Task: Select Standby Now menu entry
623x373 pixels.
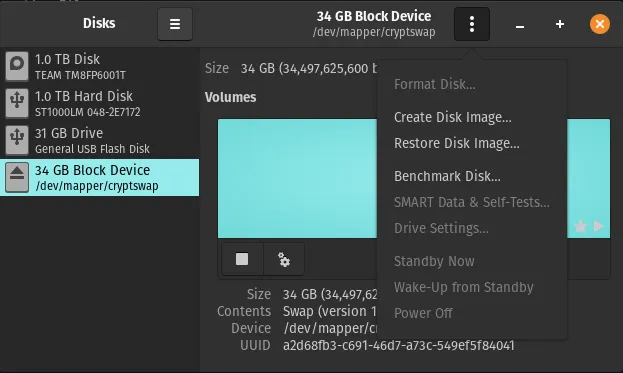Action: [x=434, y=261]
